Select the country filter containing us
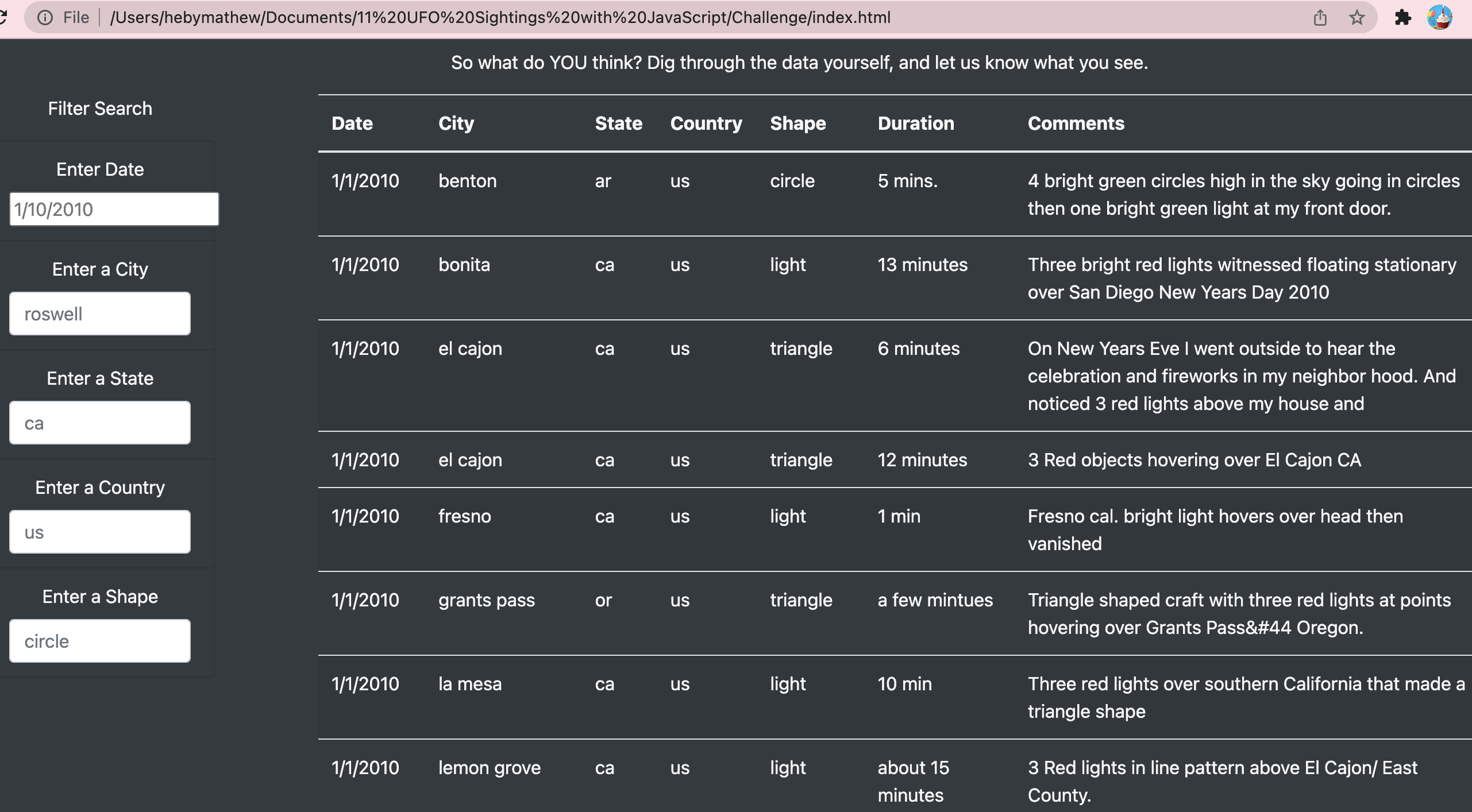This screenshot has width=1472, height=812. pyautogui.click(x=99, y=531)
